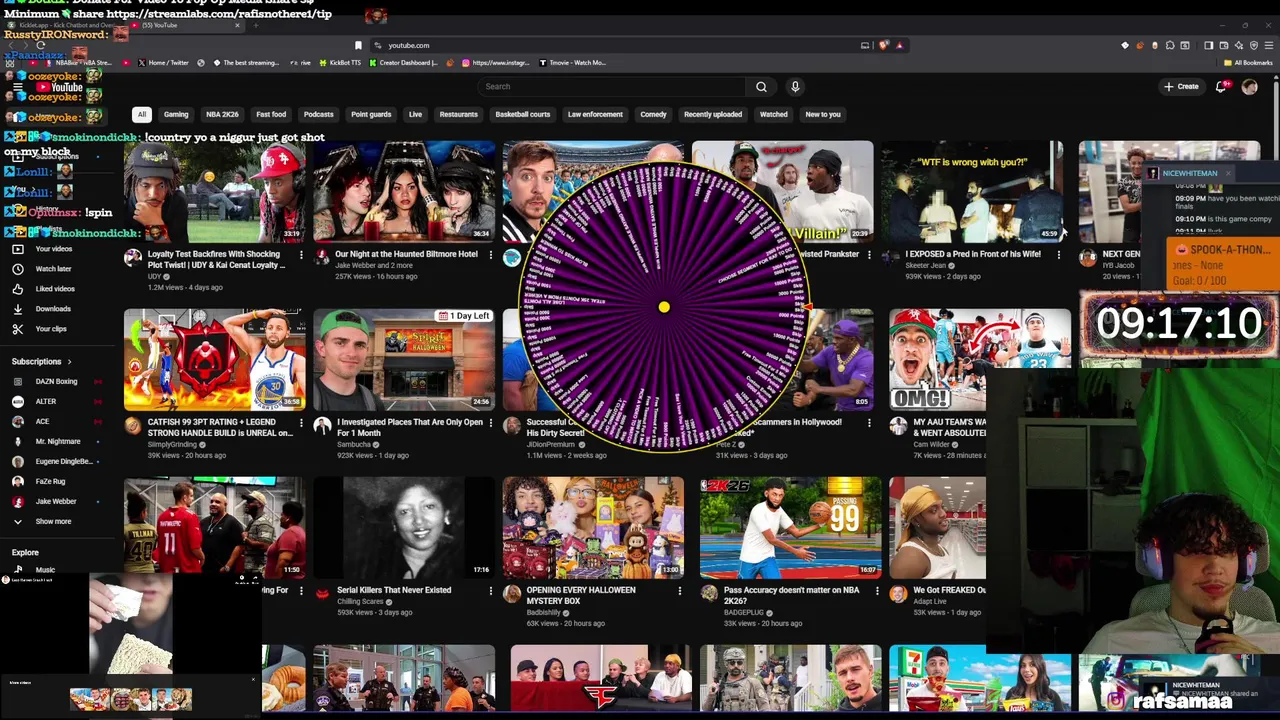This screenshot has height=720, width=1280.
Task: Click bookmark icon beside address bar
Action: 358,45
